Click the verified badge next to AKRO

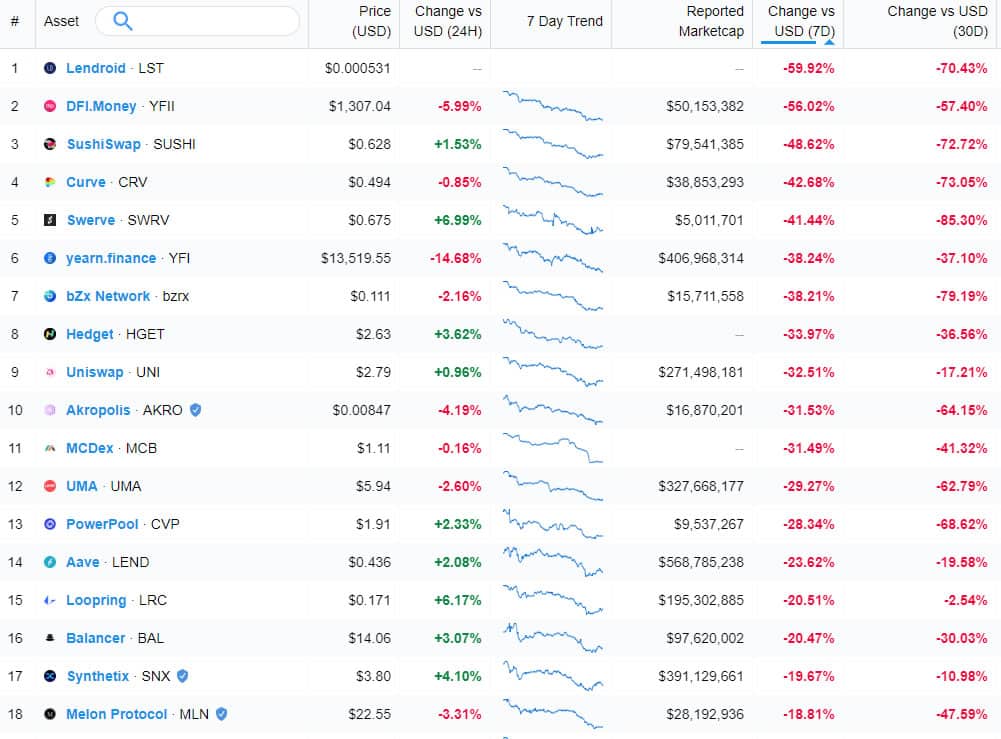196,410
